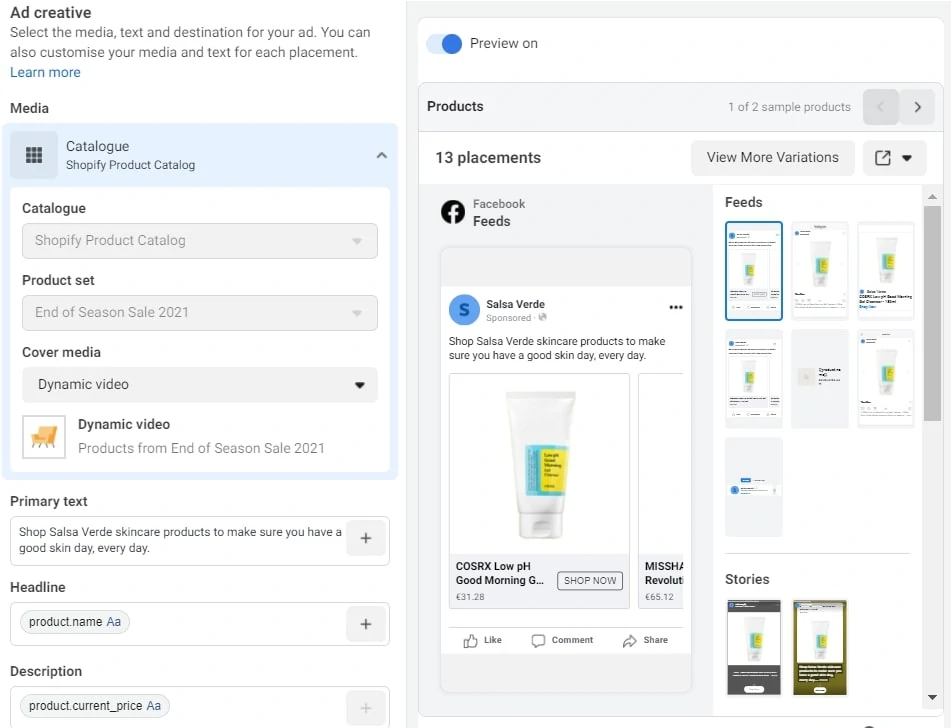Go to the previous sample product

881,107
